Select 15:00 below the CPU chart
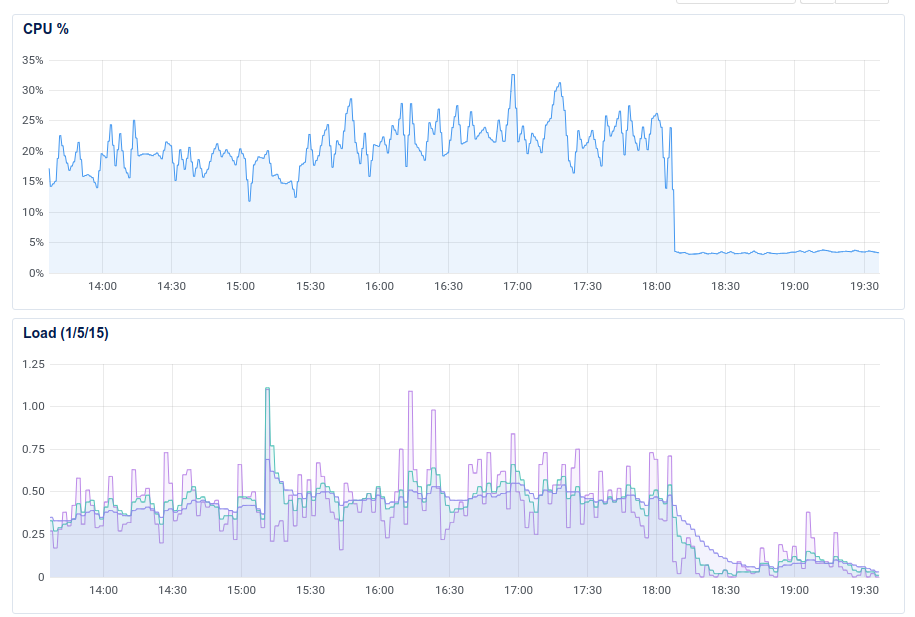915x617 pixels. 240,287
